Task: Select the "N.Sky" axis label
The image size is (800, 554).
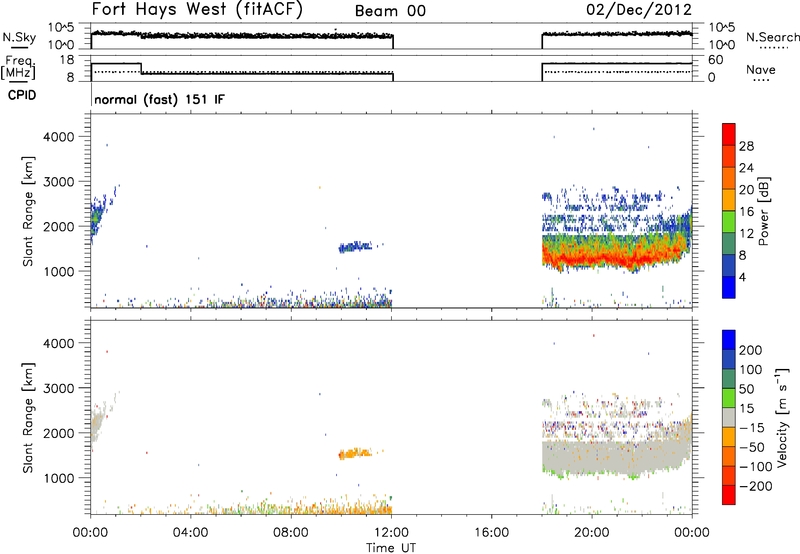Action: click(19, 37)
